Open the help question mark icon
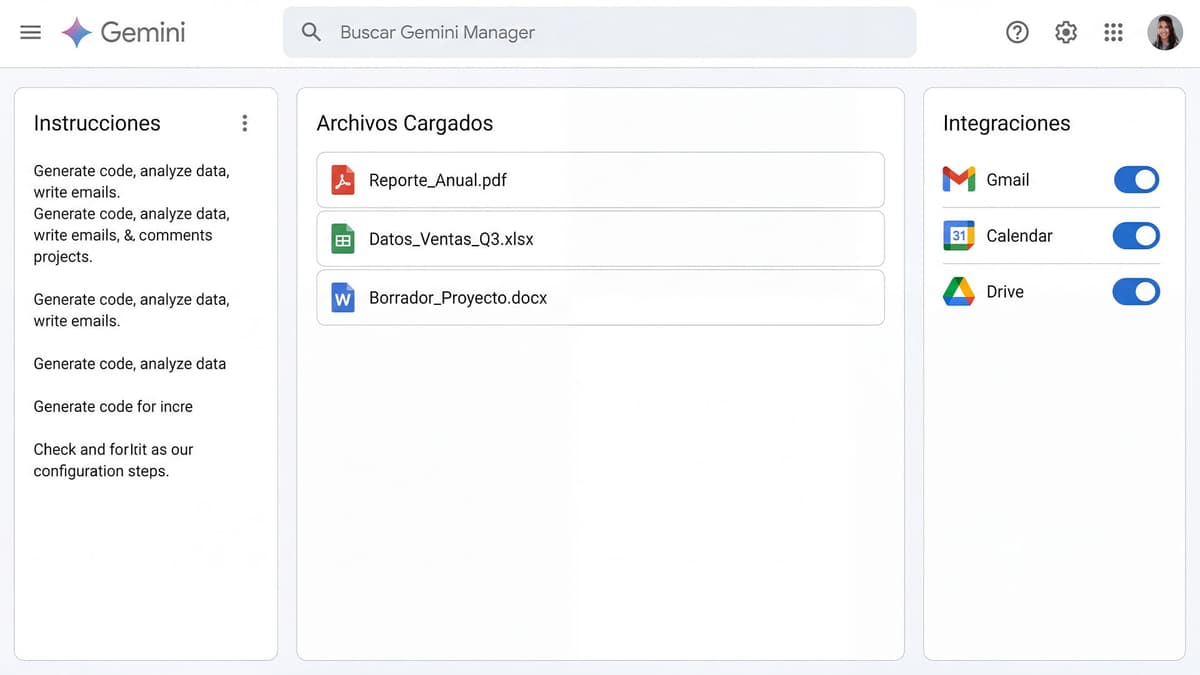The width and height of the screenshot is (1200, 675). coord(1017,31)
